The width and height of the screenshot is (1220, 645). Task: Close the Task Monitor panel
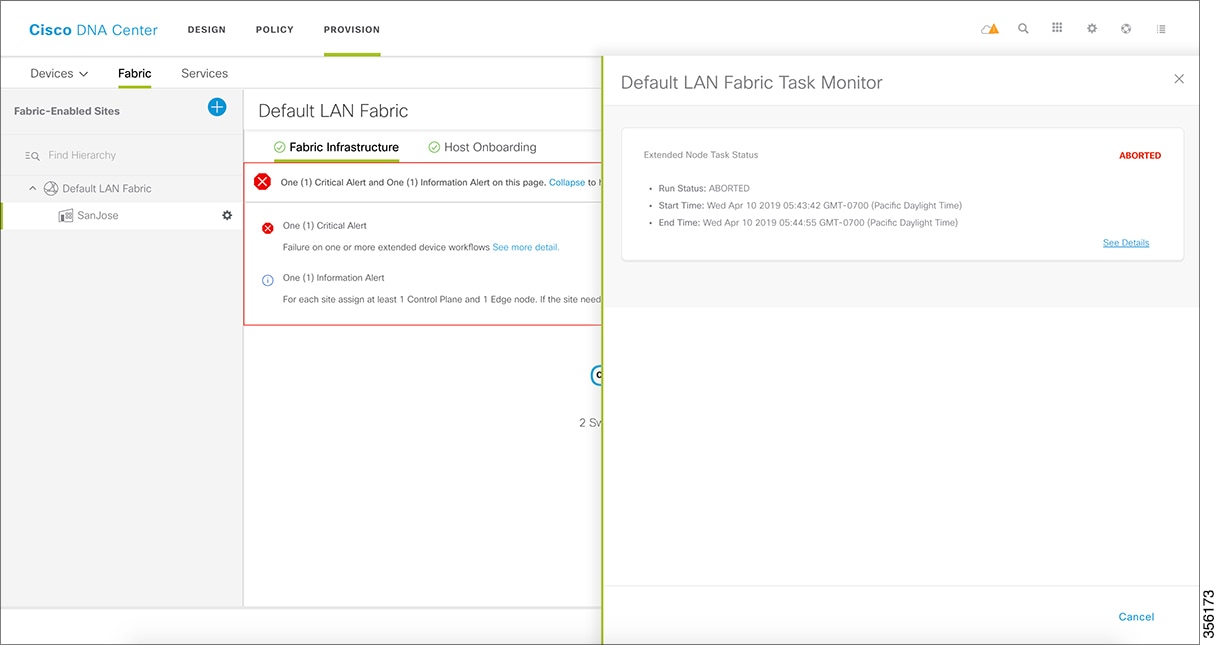[x=1179, y=79]
